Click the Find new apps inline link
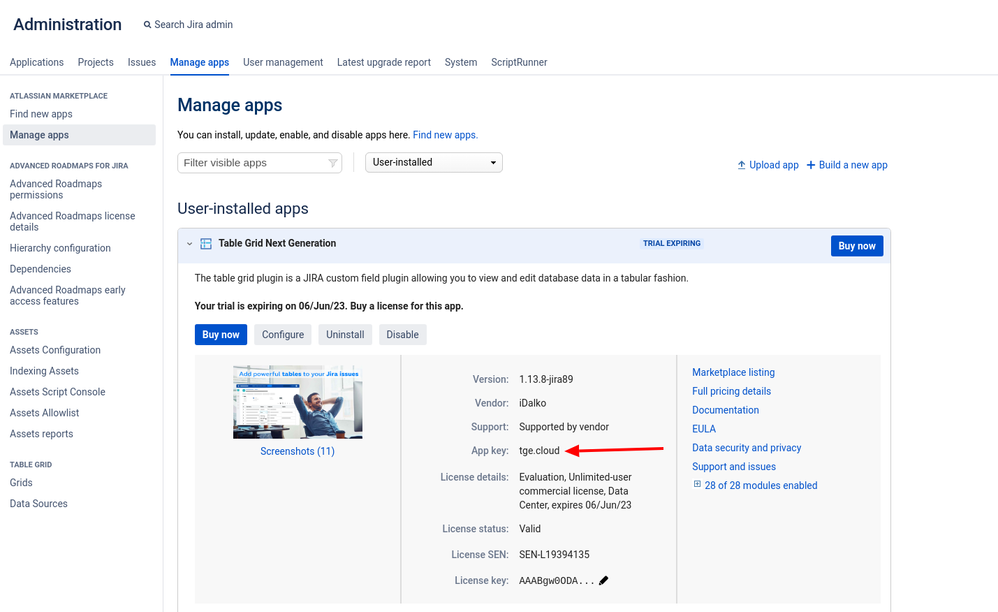The width and height of the screenshot is (998, 612). tap(445, 135)
